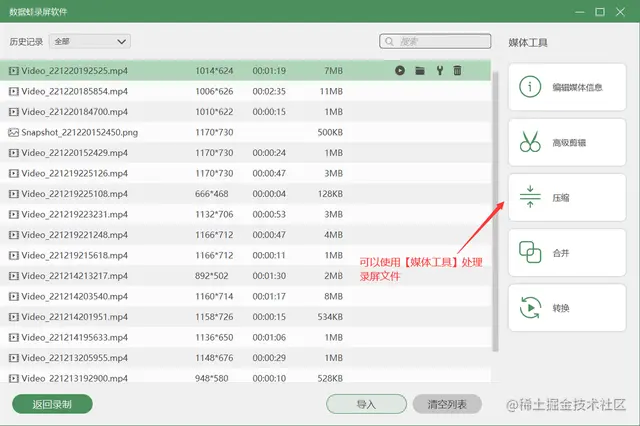Click the file list vertical scrollbar
640x426 pixels.
click(x=496, y=211)
